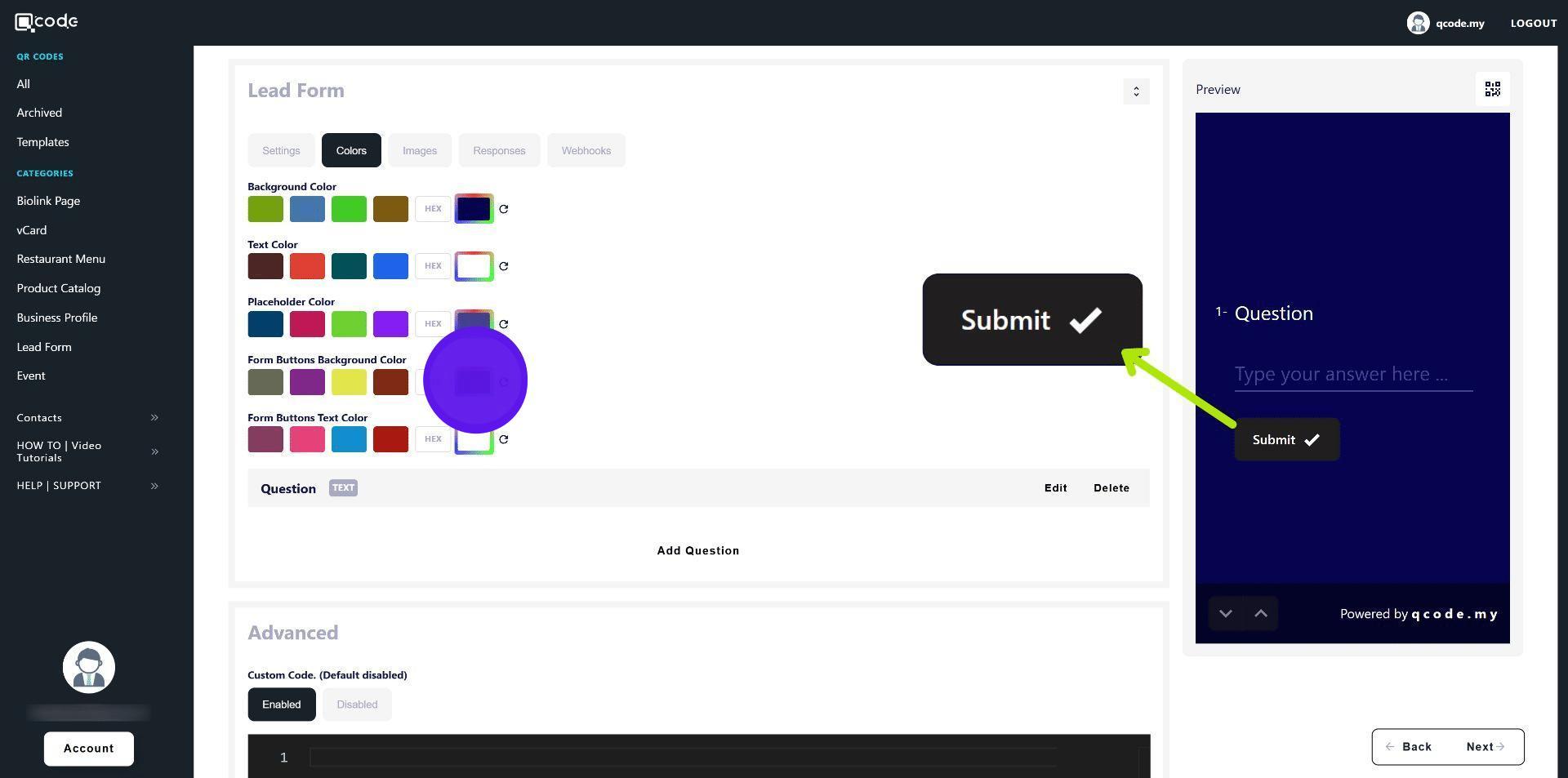The height and width of the screenshot is (778, 1568).
Task: Reset the Background Color with refresh icon
Action: 504,209
